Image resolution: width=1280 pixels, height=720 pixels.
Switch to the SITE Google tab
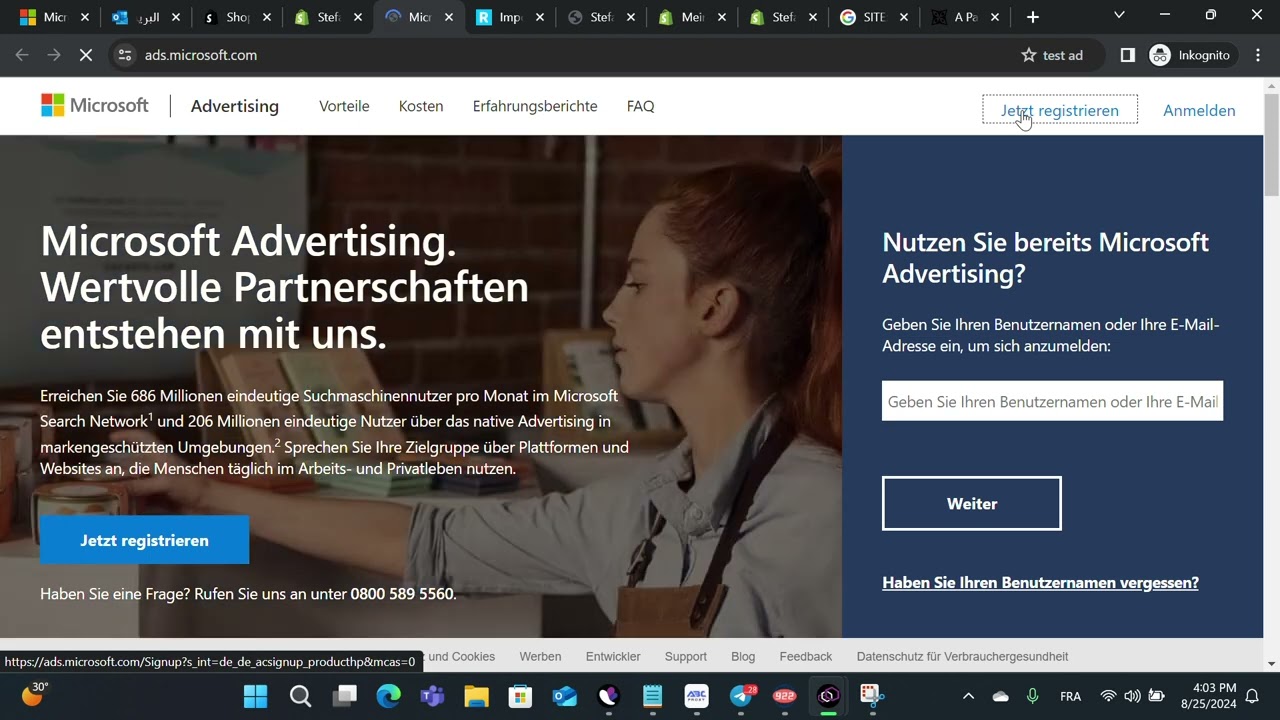click(876, 17)
